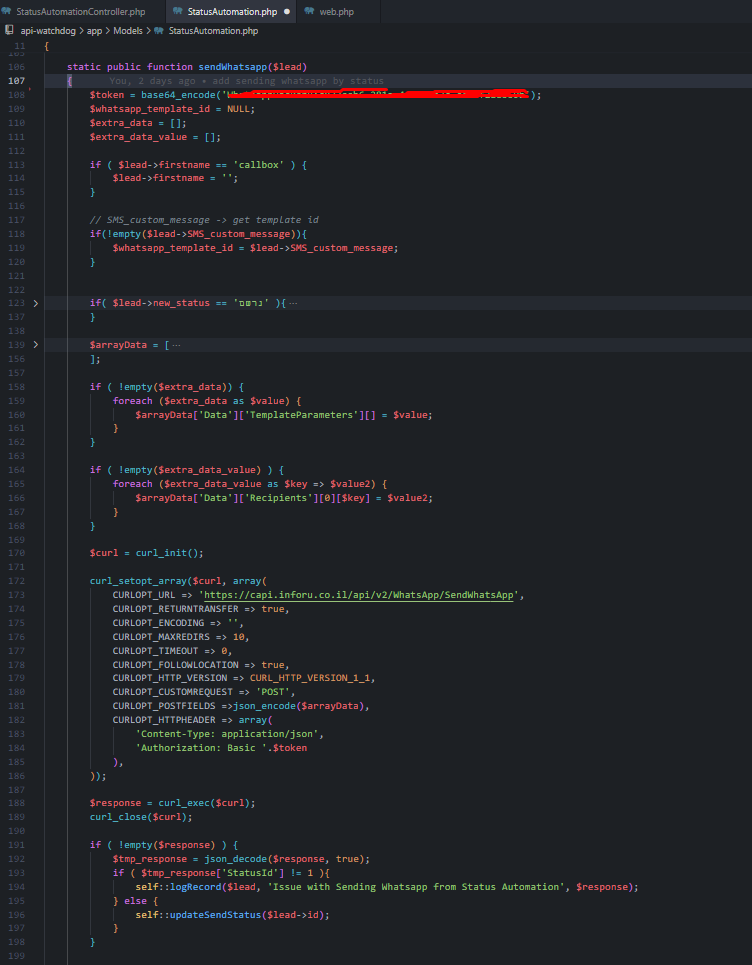Click the ellipsis after $arrayData = [
The image size is (752, 965).
[177, 344]
